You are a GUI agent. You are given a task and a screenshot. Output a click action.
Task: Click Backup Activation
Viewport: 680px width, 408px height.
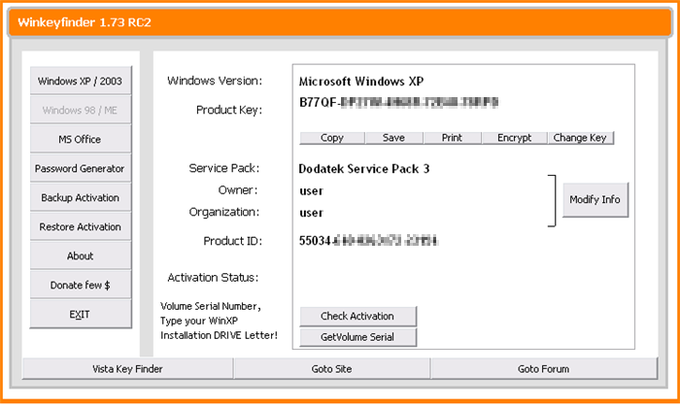(x=81, y=197)
